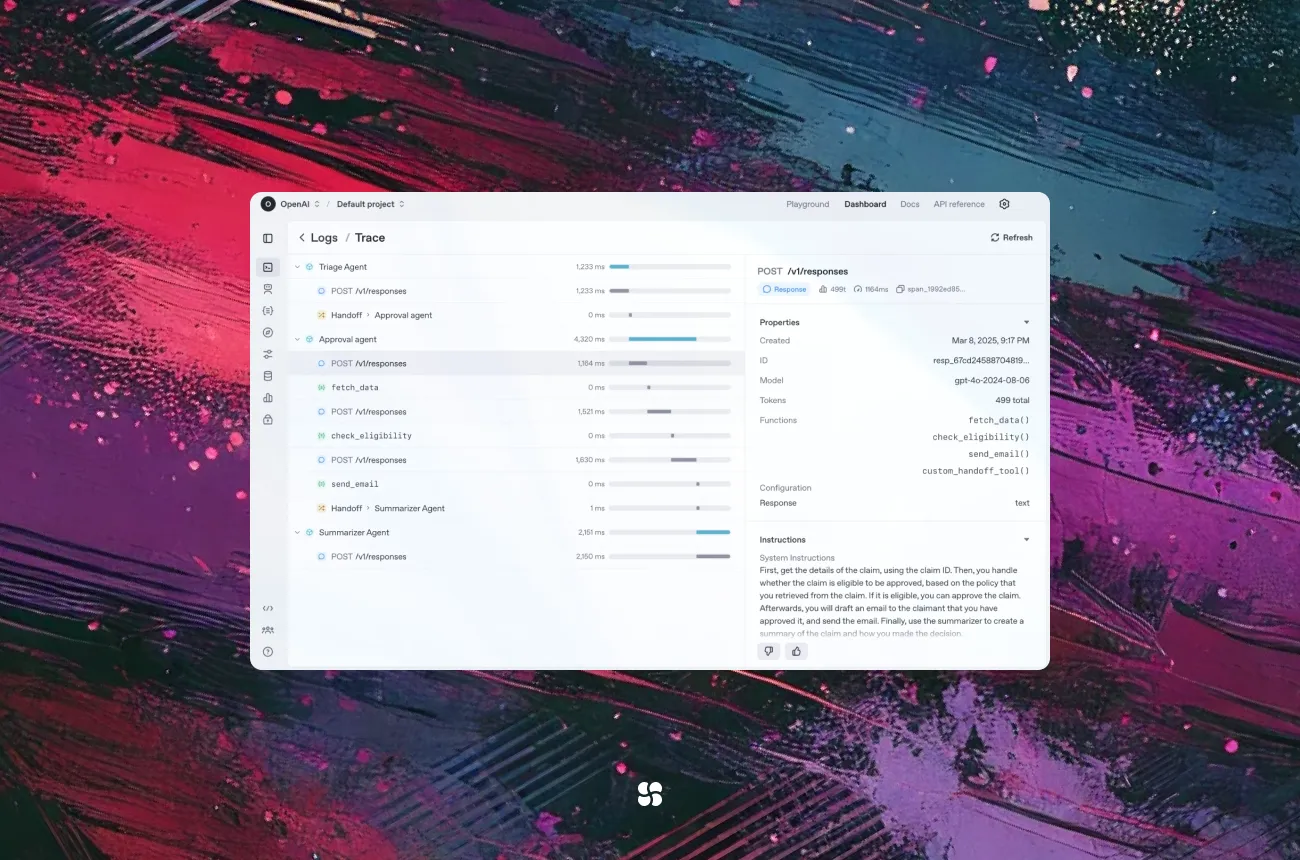Click the Response badge
Image resolution: width=1300 pixels, height=860 pixels.
(785, 289)
